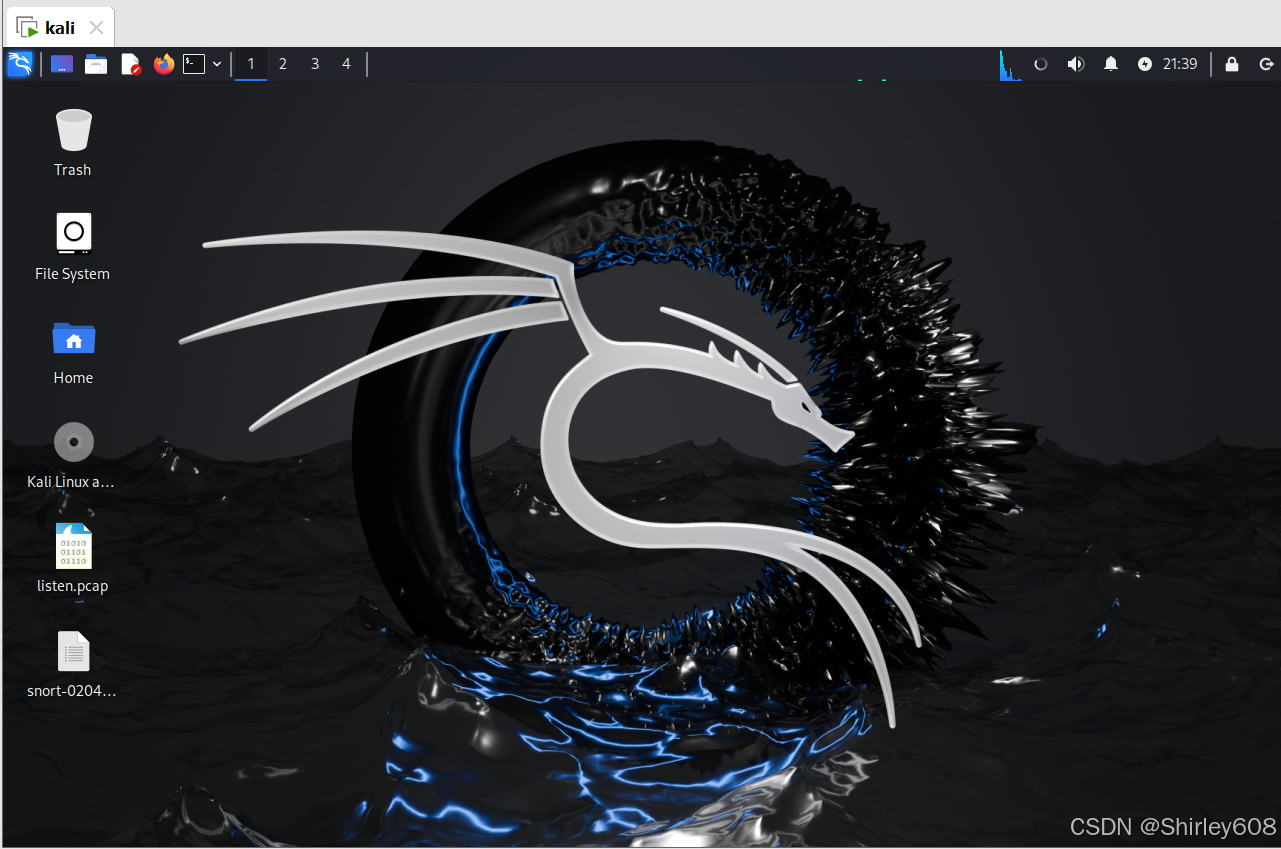Switch to workspace 1
The width and height of the screenshot is (1281, 849).
click(251, 64)
